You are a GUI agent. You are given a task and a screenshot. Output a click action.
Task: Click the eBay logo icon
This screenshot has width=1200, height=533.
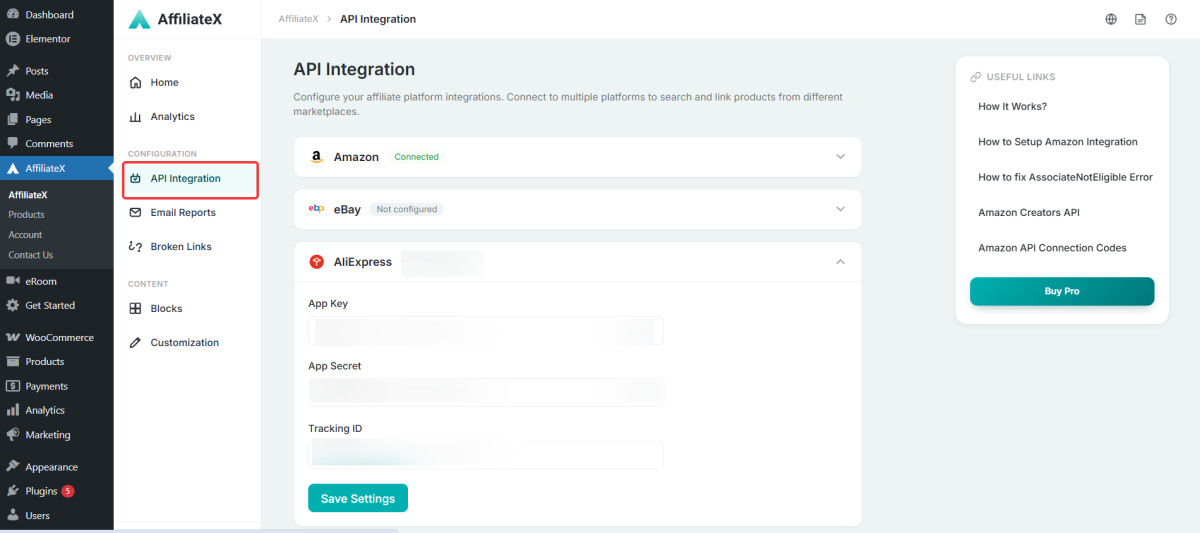pos(316,209)
